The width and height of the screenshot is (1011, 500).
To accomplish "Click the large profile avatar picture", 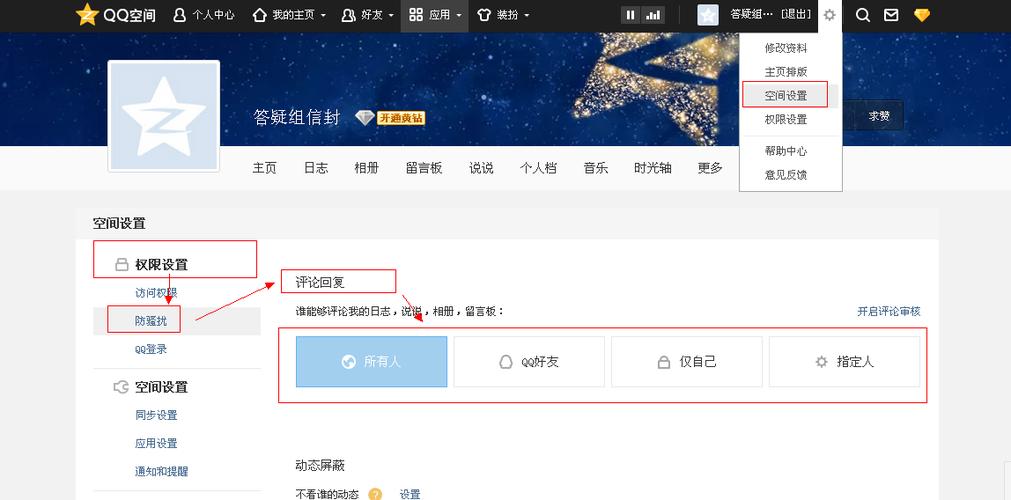I will pyautogui.click(x=164, y=116).
